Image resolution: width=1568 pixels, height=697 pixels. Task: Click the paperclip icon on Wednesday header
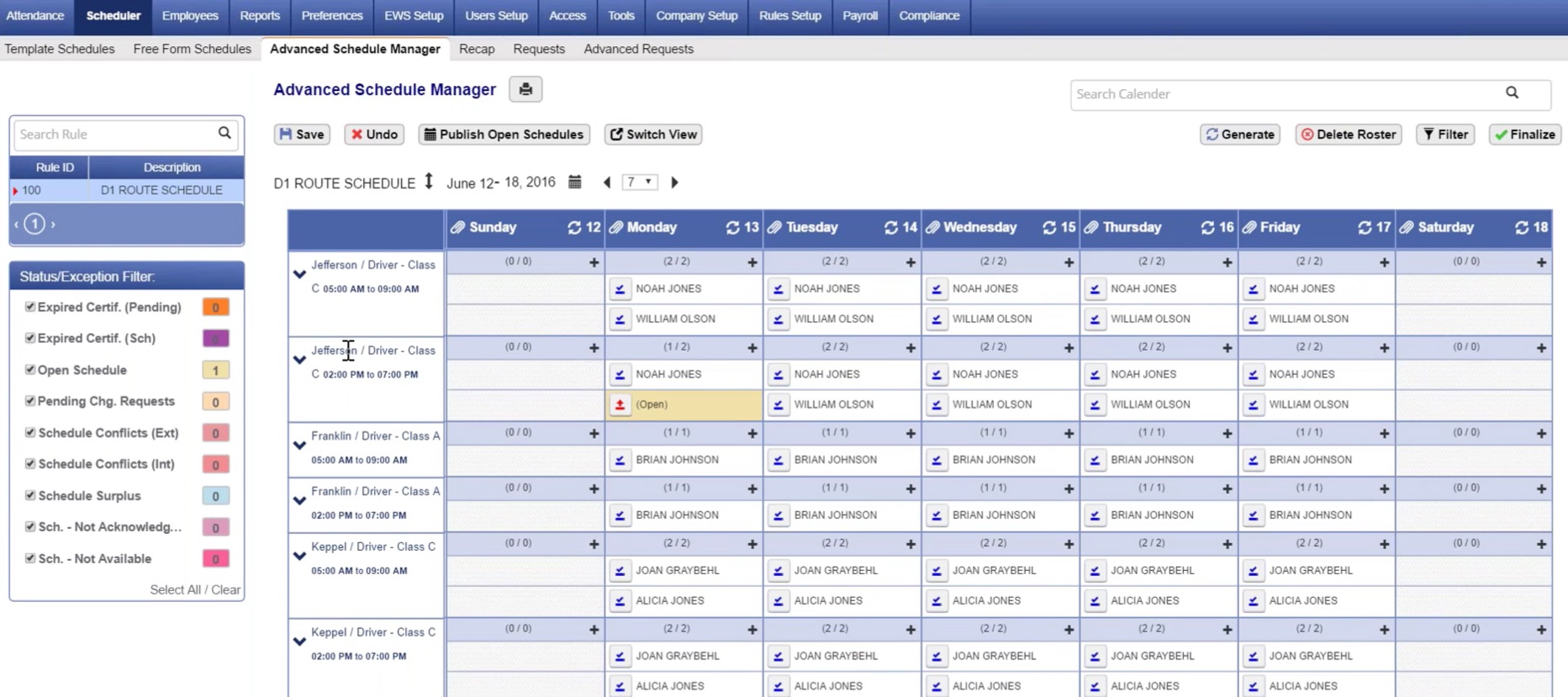pos(933,227)
